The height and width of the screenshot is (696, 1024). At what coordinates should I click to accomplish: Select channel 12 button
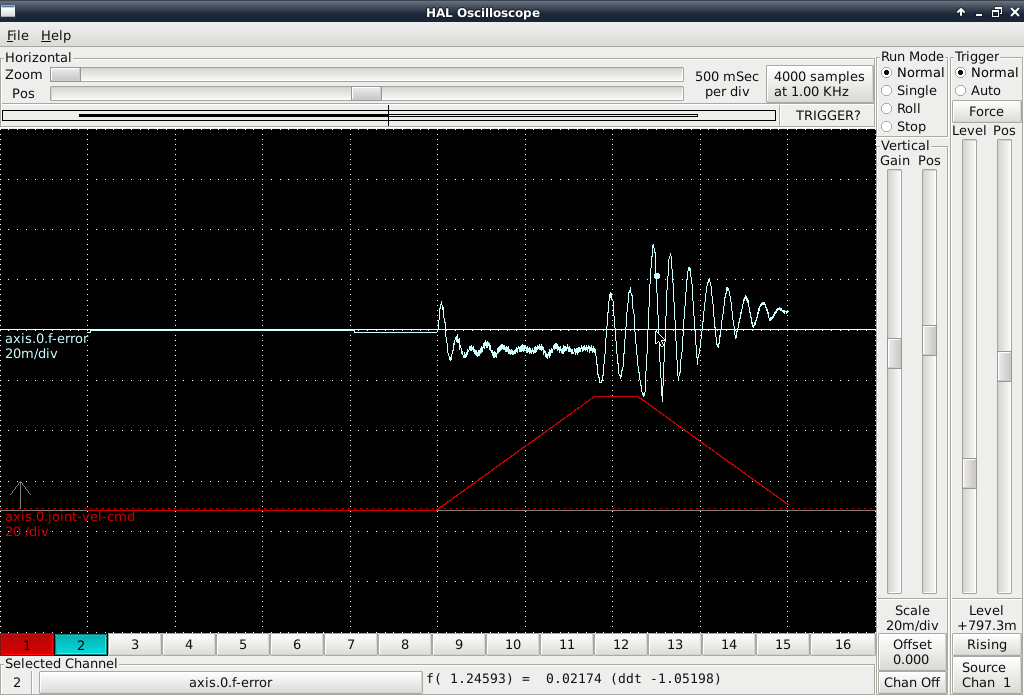(621, 644)
